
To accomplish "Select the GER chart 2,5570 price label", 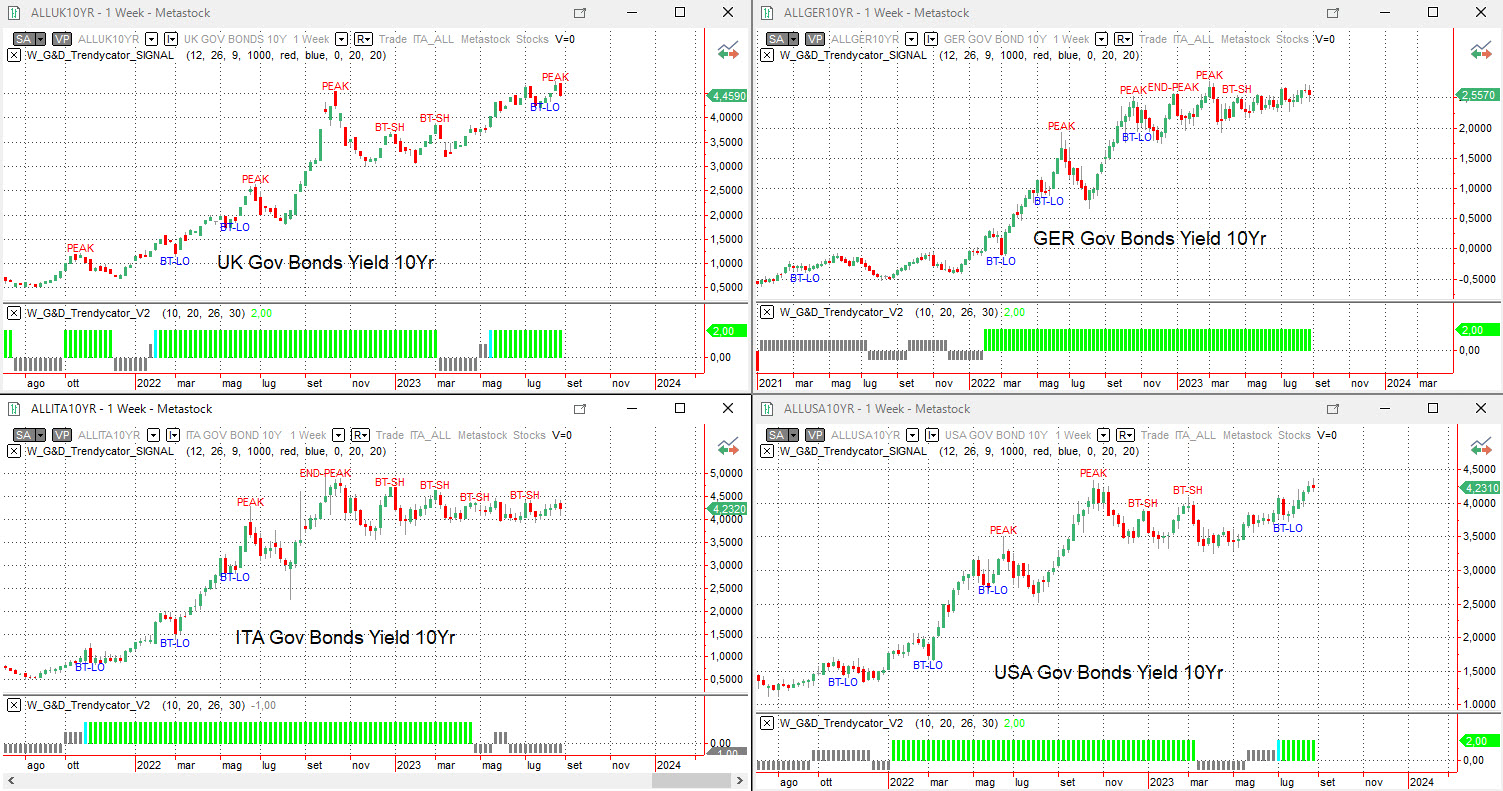I will click(x=1480, y=94).
